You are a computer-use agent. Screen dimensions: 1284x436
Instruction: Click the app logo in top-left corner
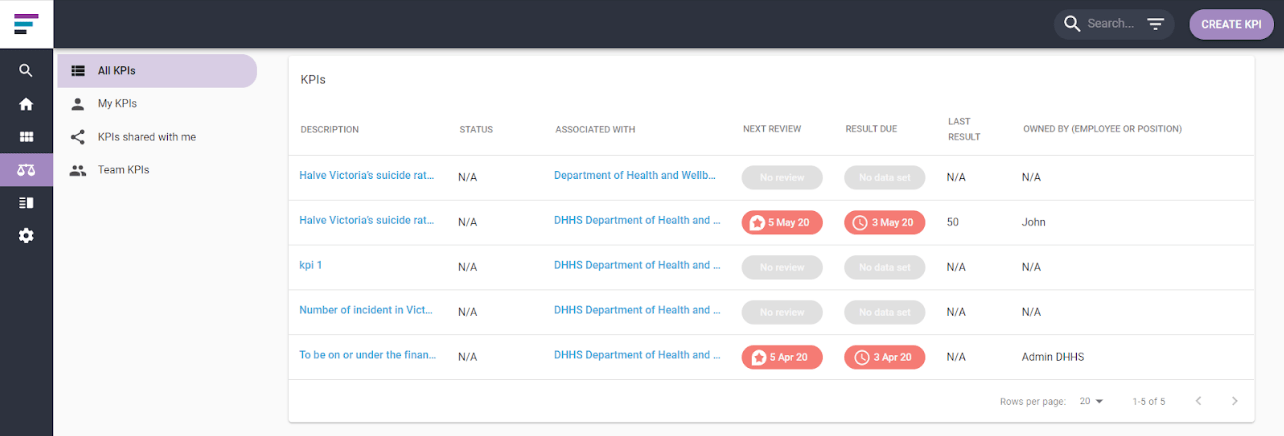coord(26,23)
